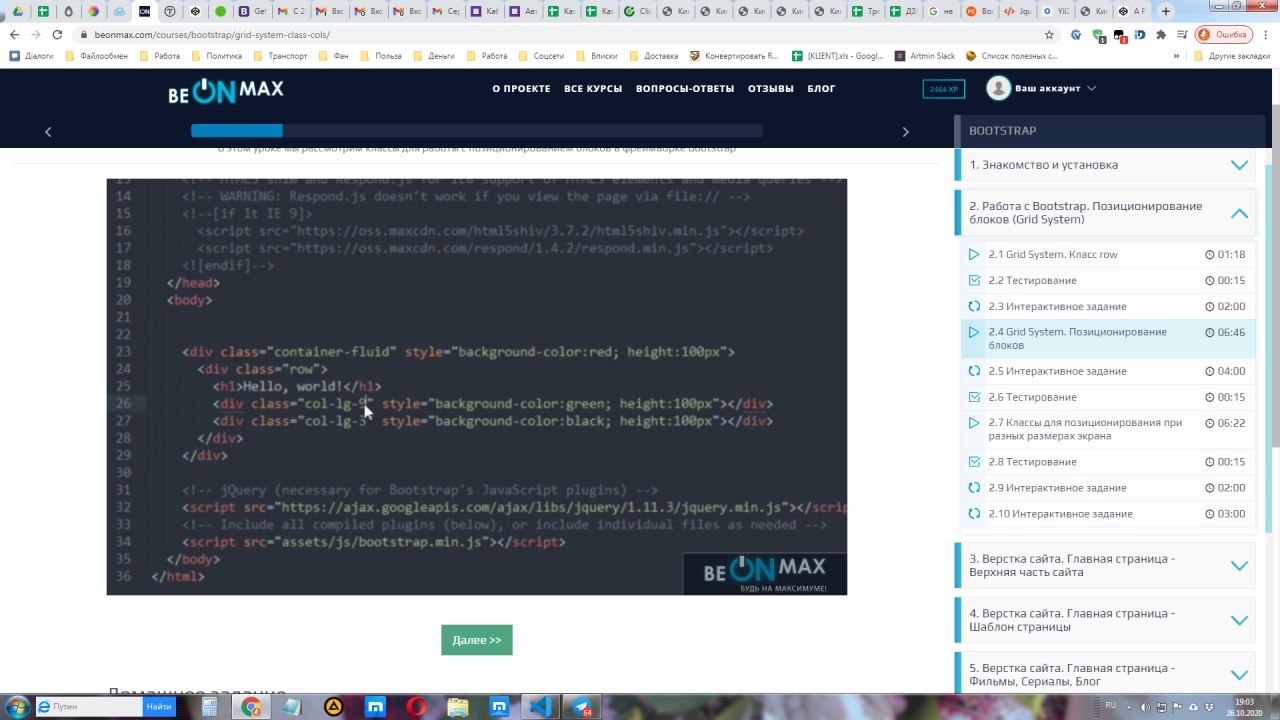Open О ПРОЕКТЕ menu item
Screen dimensions: 1280x720
pos(521,88)
